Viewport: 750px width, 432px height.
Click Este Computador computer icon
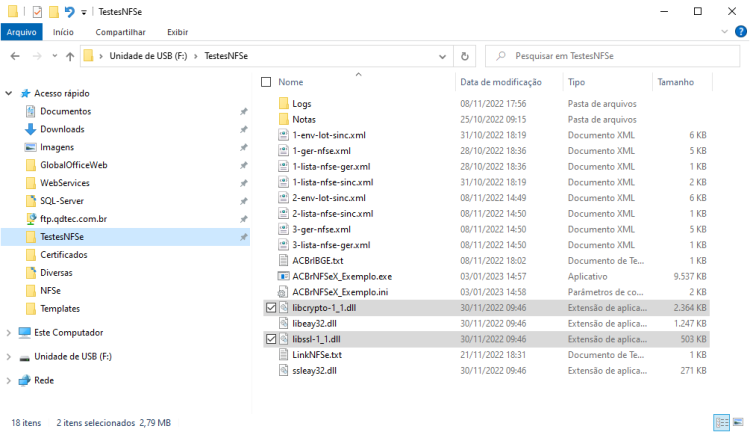pyautogui.click(x=24, y=332)
